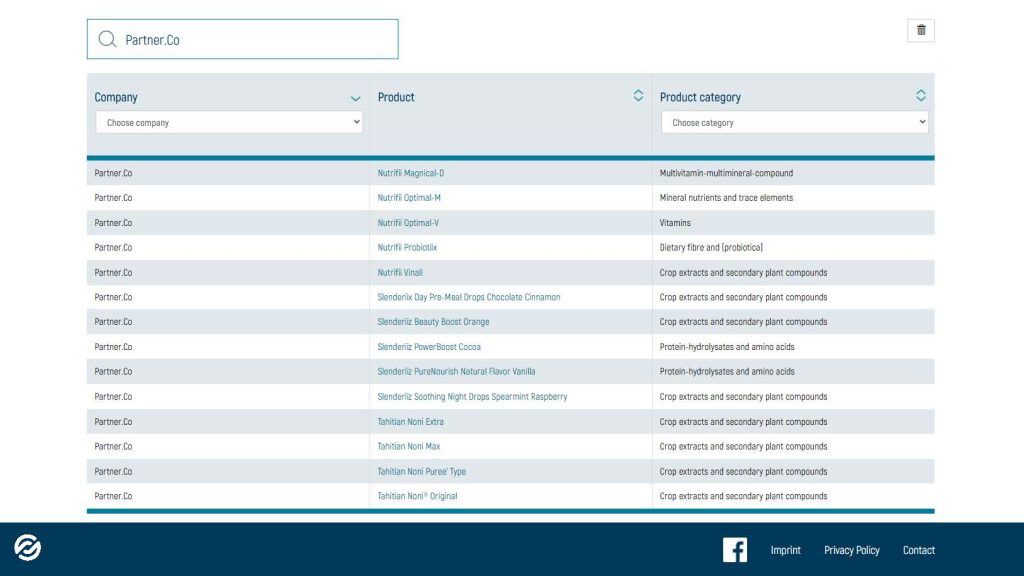Open Nutrifii Magnical-D product link

(411, 173)
